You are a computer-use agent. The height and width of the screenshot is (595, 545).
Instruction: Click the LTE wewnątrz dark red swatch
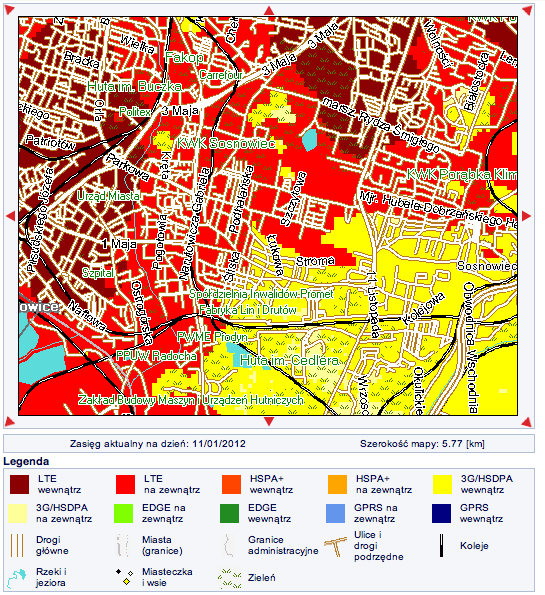tap(19, 485)
